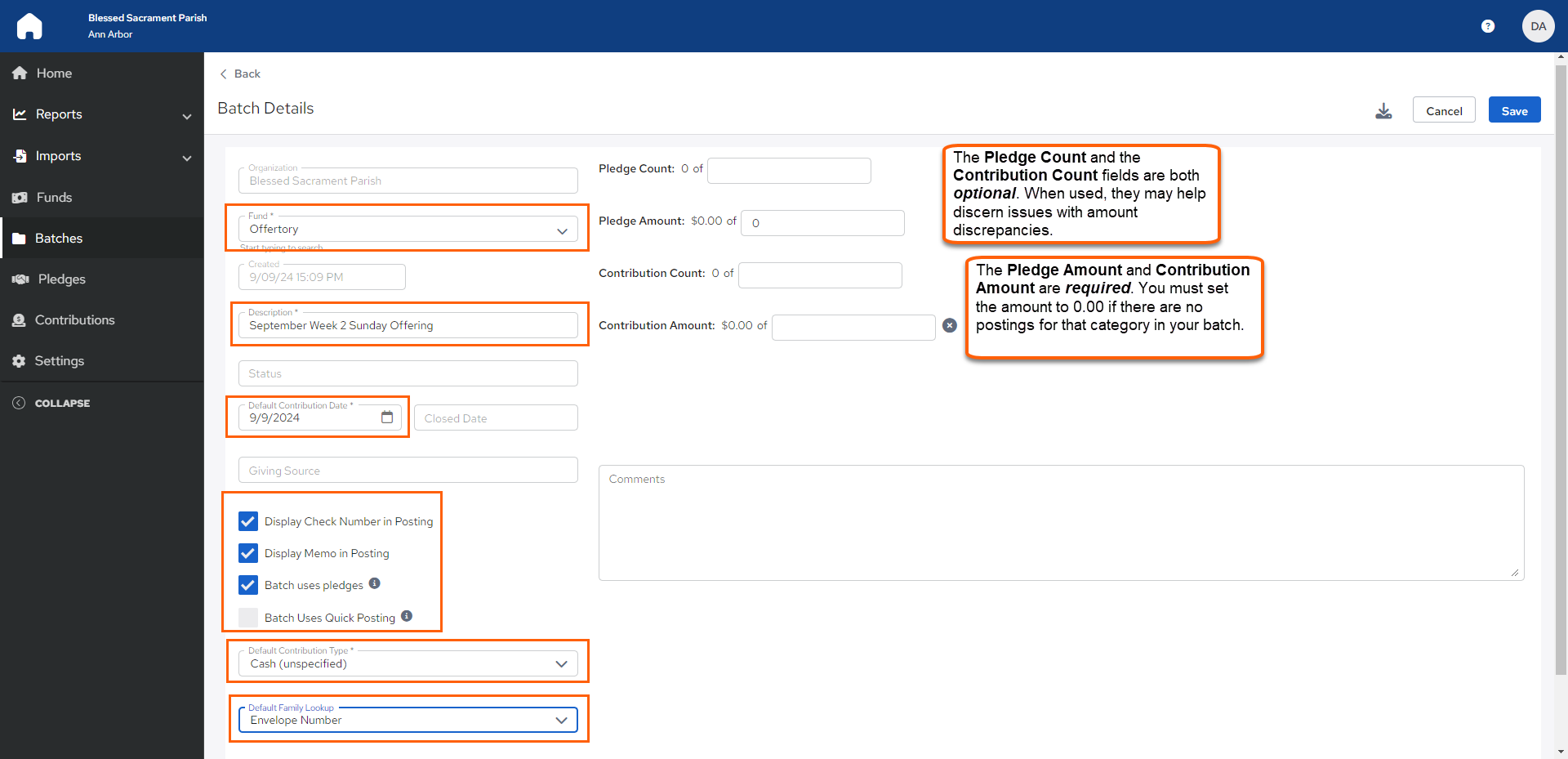
Task: Enable Batch Uses Quick Posting checkbox
Action: 248,618
